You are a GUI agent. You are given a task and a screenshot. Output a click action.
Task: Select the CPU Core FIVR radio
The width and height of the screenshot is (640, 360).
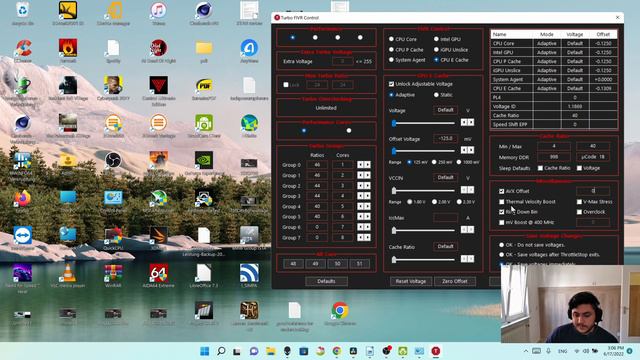(391, 39)
